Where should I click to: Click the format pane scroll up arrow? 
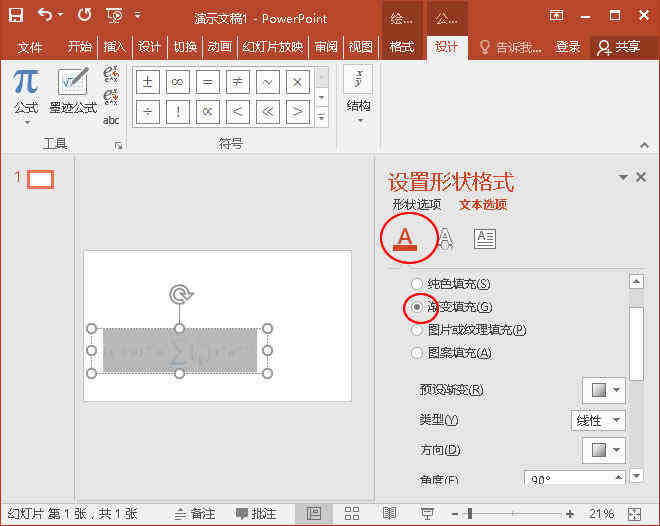click(x=636, y=281)
